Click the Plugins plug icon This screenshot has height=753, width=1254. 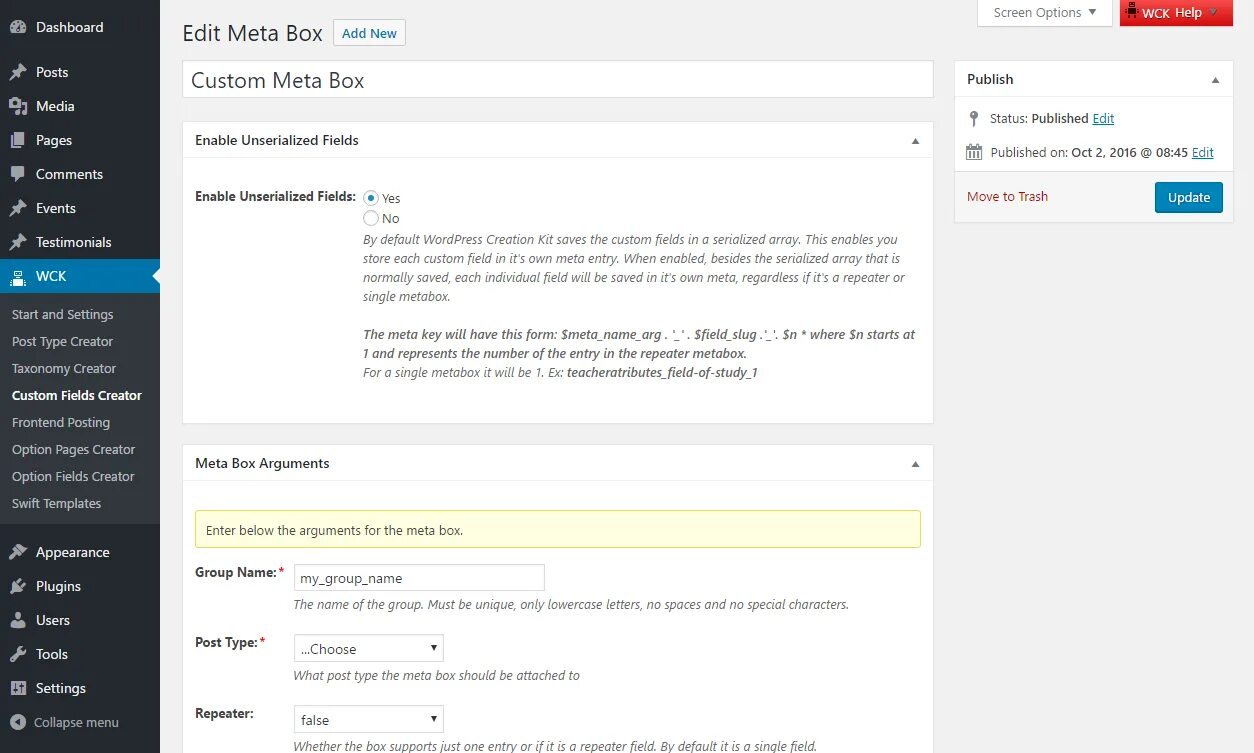point(18,586)
